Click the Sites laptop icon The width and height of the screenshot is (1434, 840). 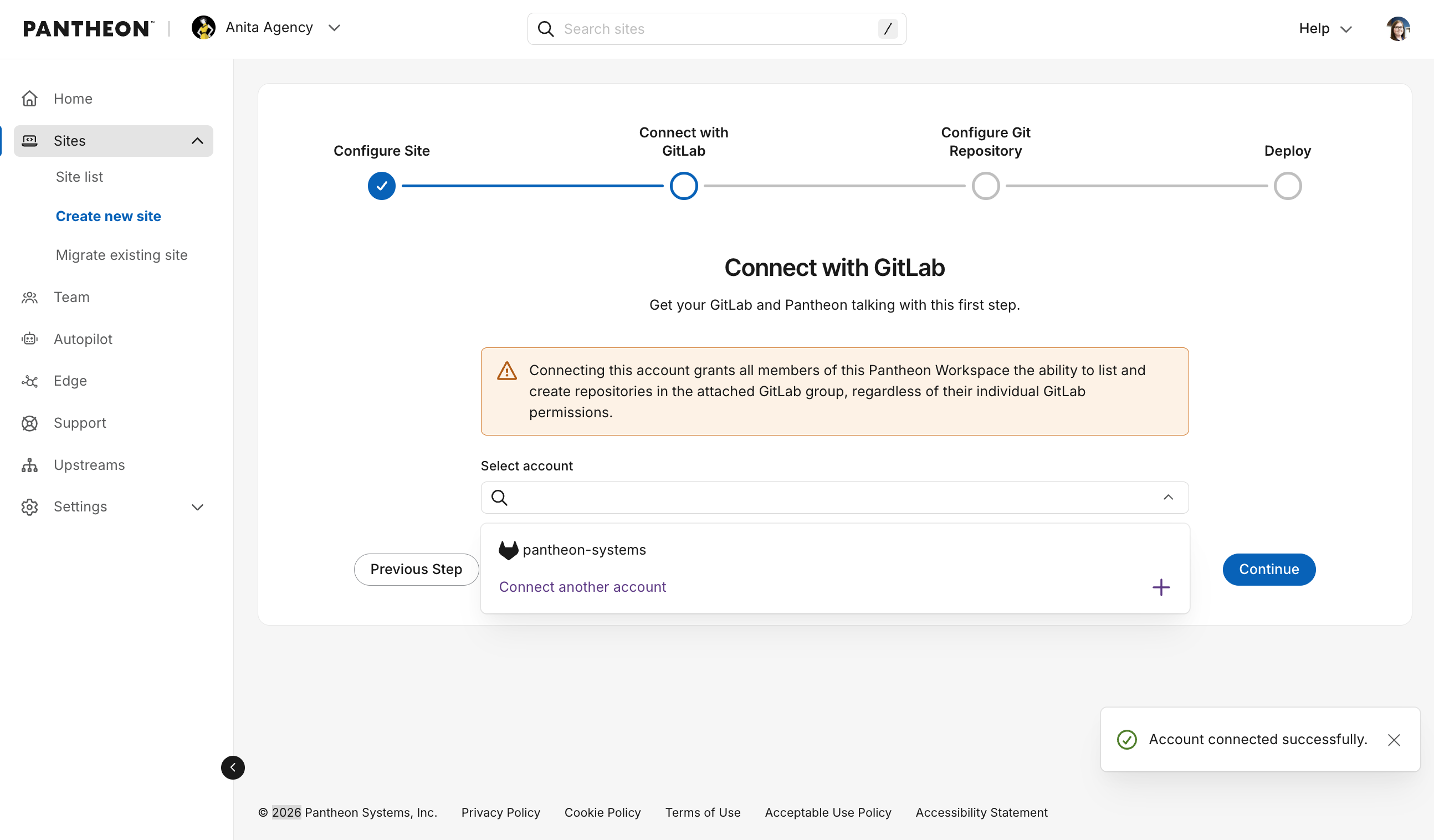(29, 141)
